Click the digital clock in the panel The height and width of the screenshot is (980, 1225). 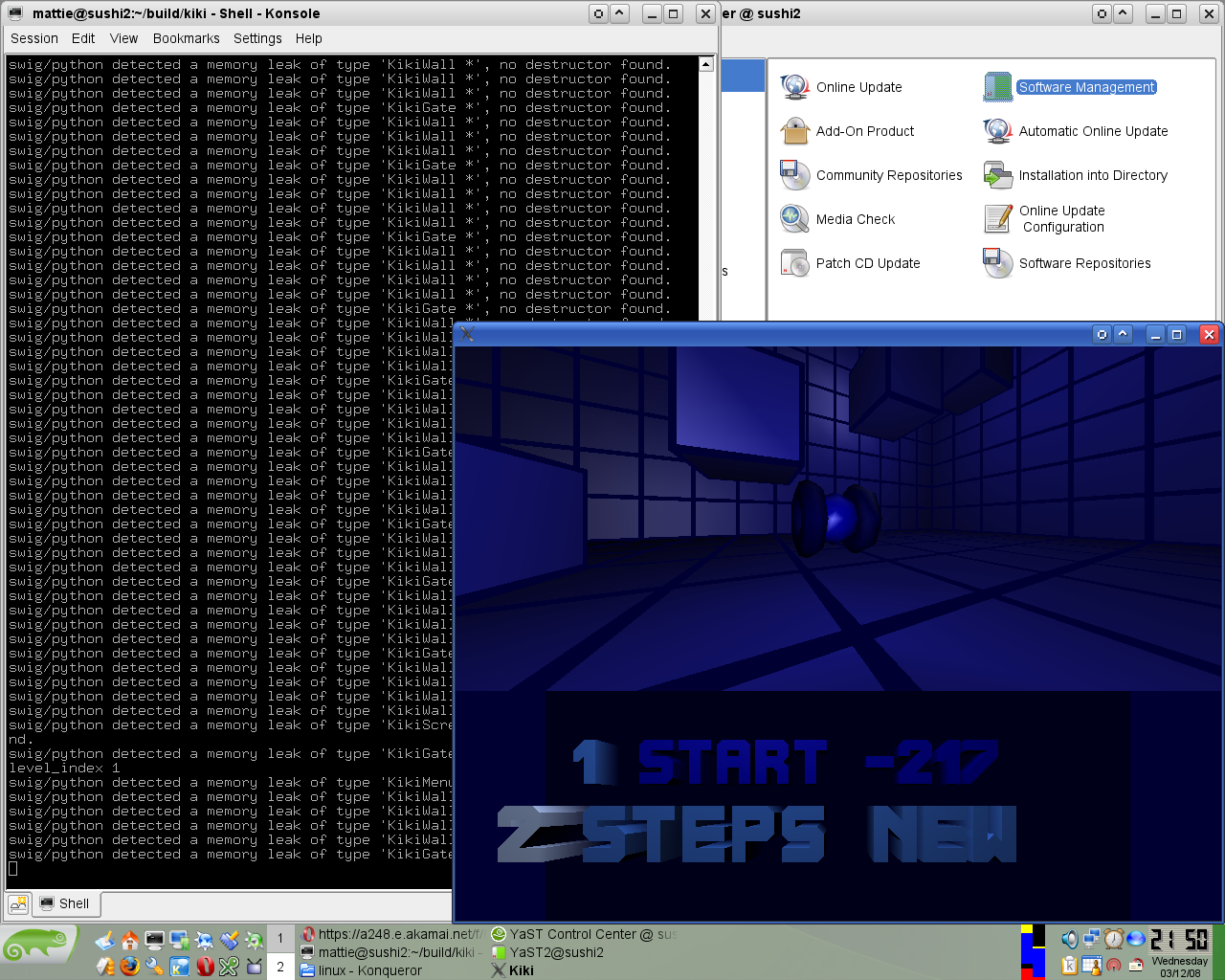point(1179,939)
